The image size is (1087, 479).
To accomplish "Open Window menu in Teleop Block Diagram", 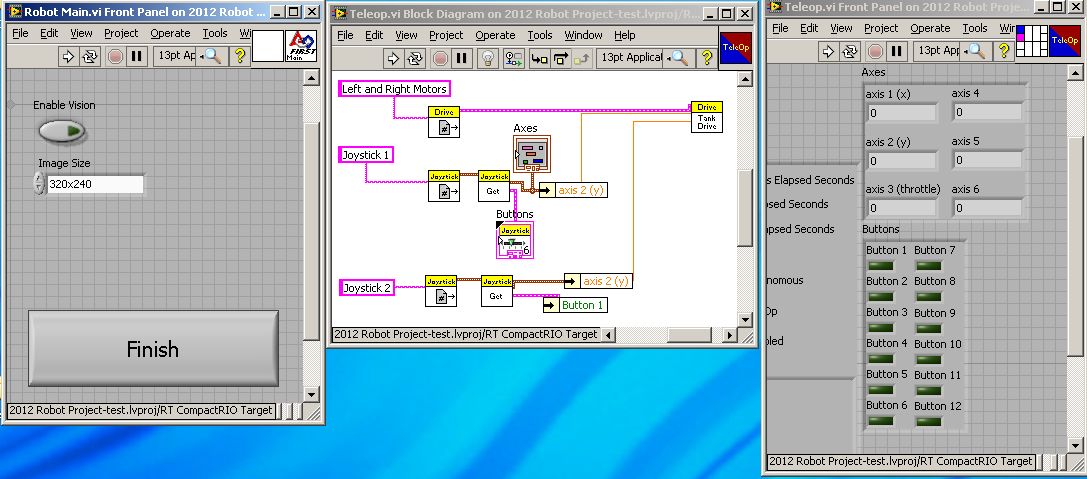I will [583, 35].
